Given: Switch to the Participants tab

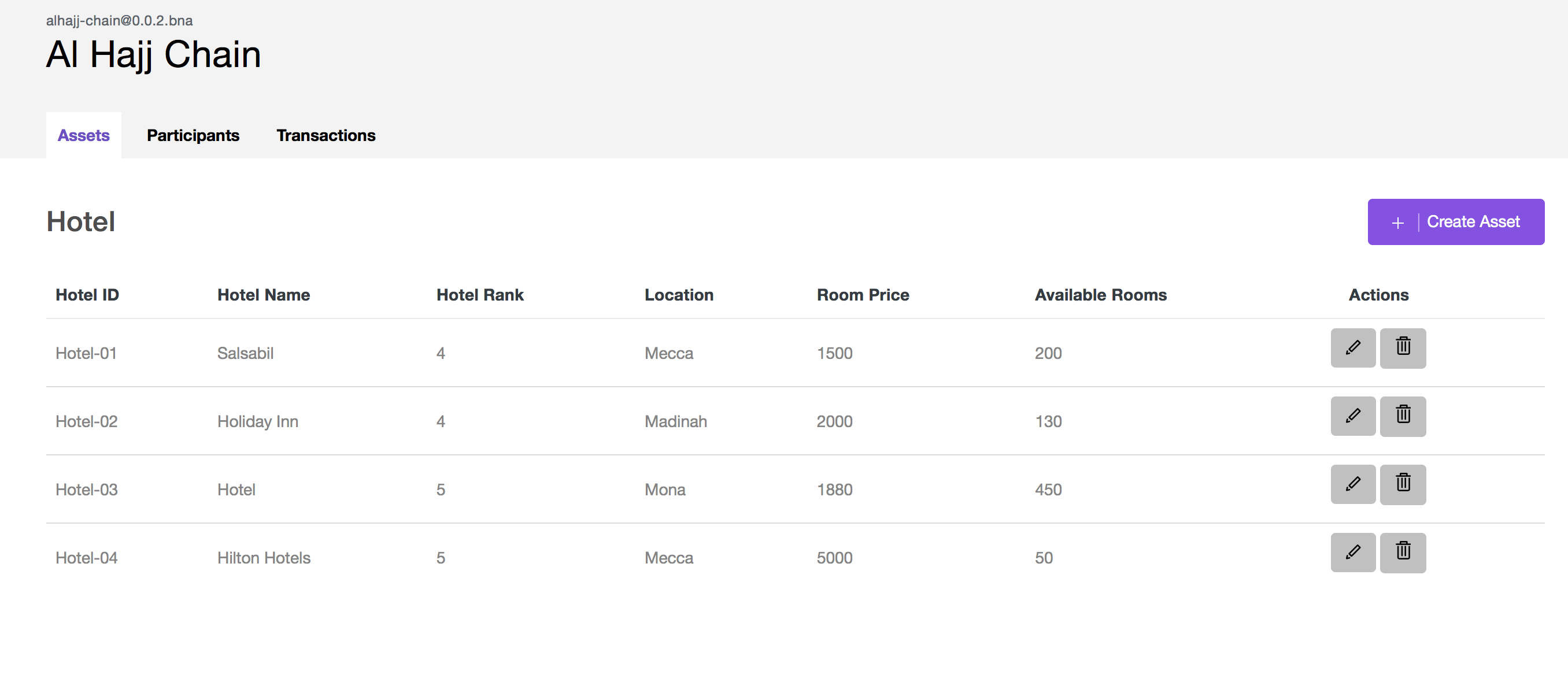Looking at the screenshot, I should tap(193, 135).
